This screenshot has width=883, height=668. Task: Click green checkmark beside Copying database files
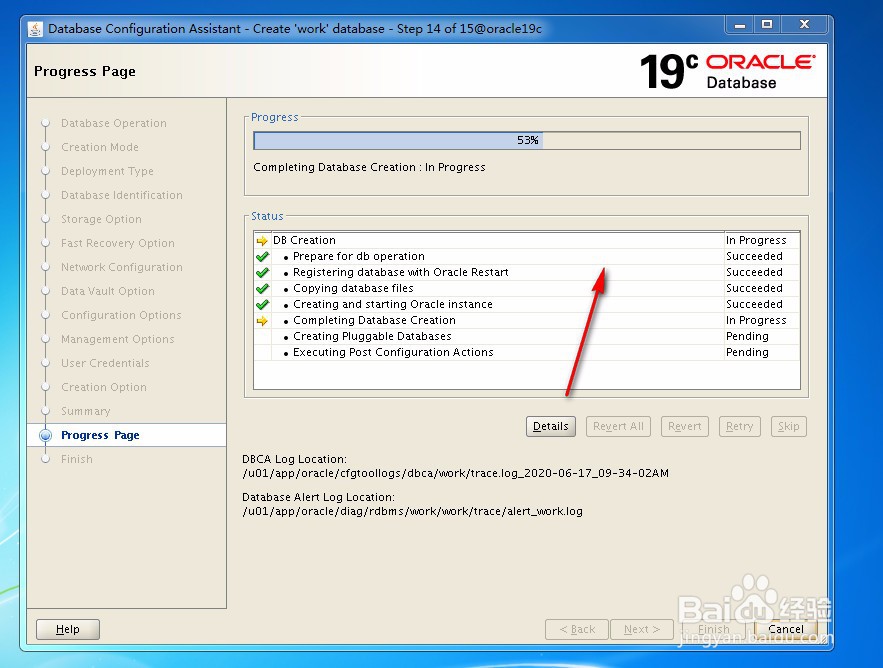pos(262,288)
